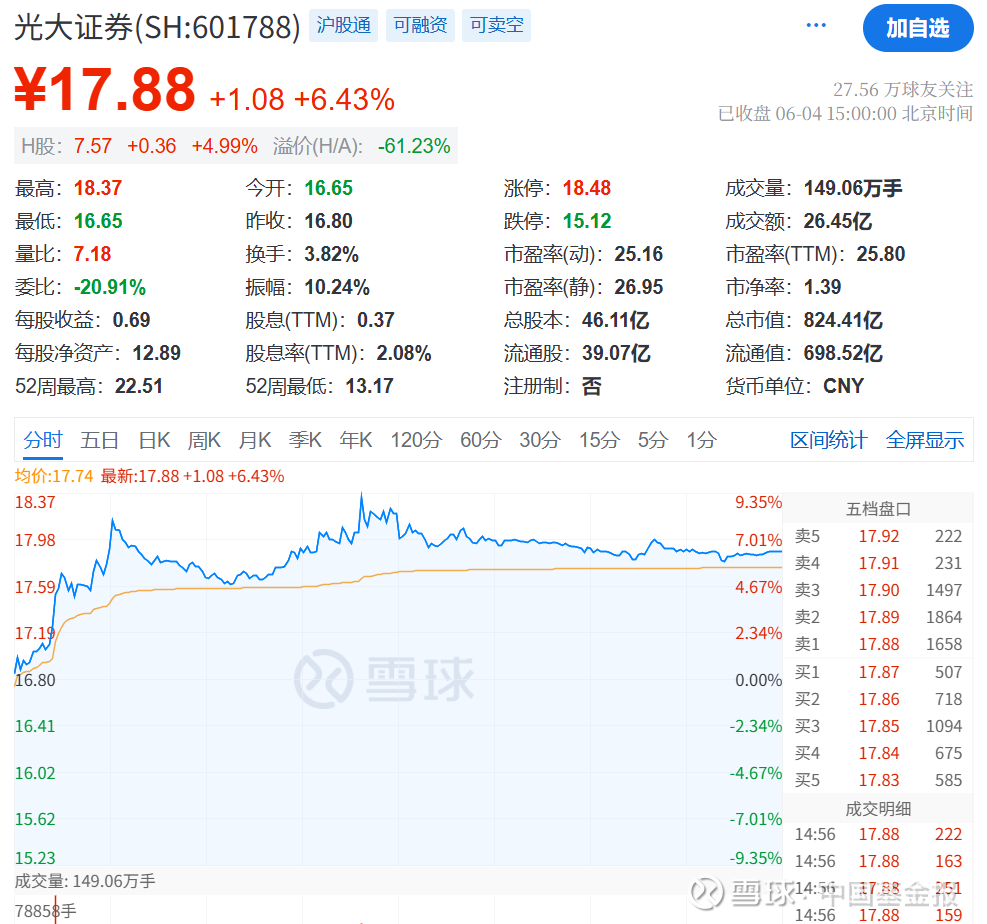The width and height of the screenshot is (987, 924).
Task: Click the 跌停 value 15.12
Action: point(587,221)
